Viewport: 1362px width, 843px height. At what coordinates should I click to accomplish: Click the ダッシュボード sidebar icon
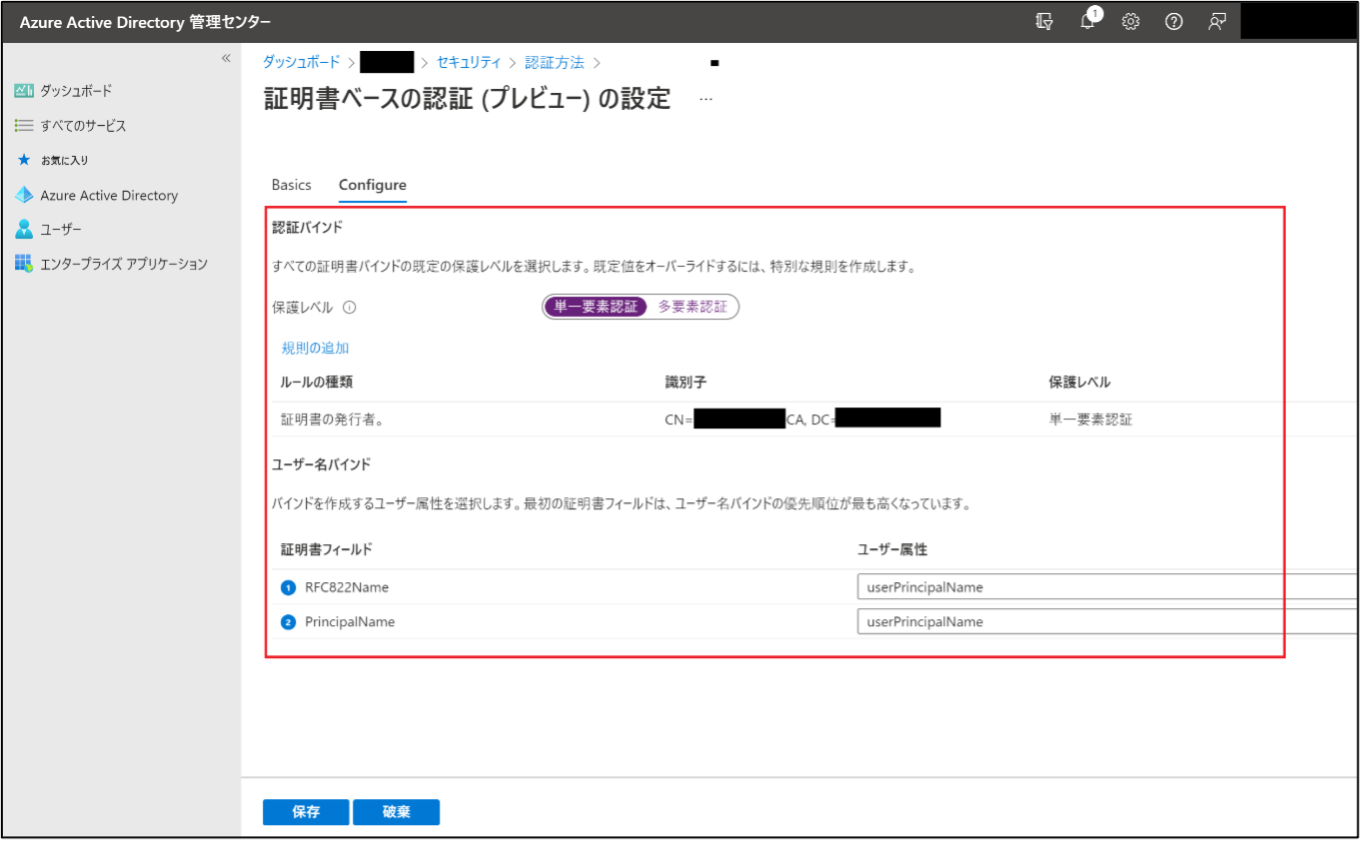click(24, 91)
